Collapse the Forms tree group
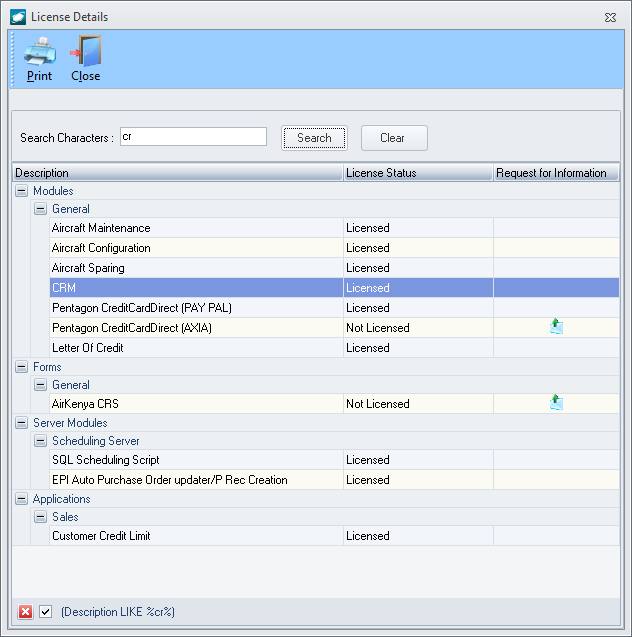The width and height of the screenshot is (632, 637). point(22,367)
